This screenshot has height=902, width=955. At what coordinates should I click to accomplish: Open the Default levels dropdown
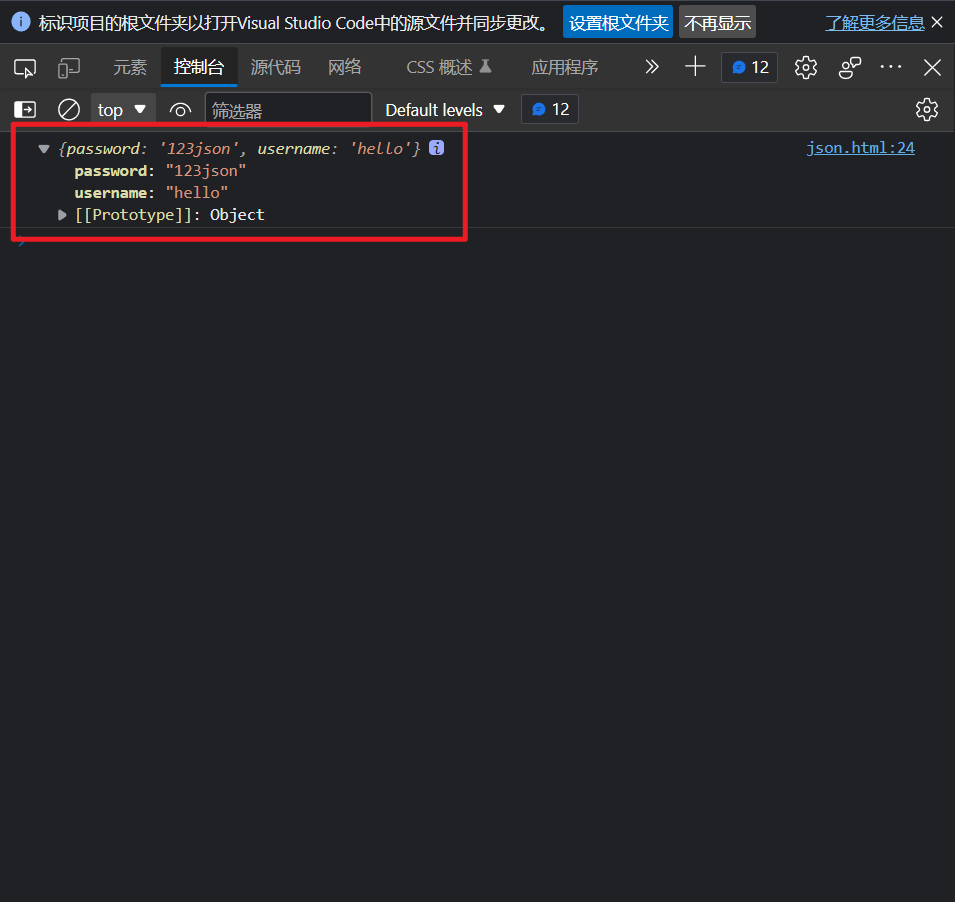click(445, 110)
